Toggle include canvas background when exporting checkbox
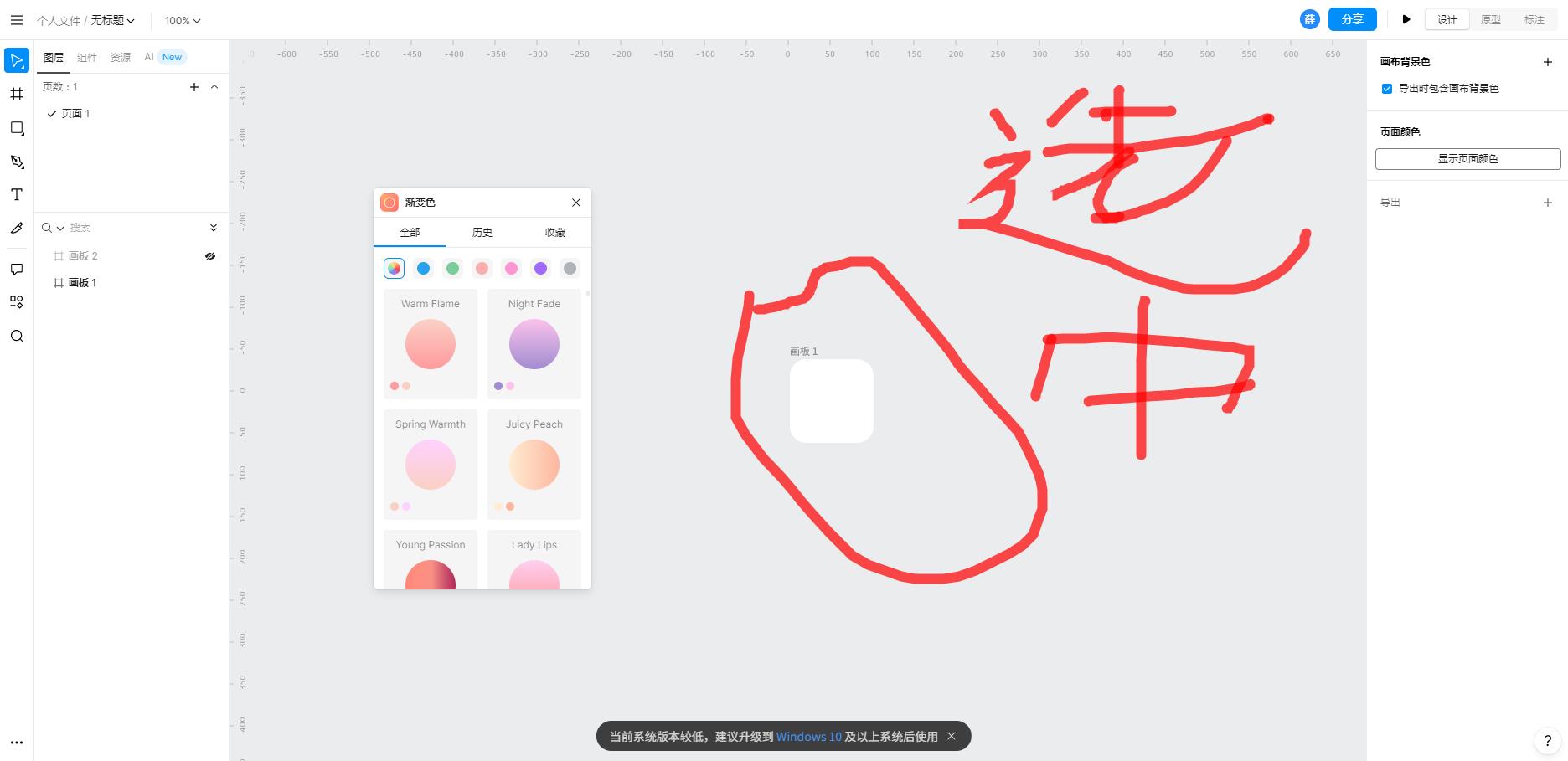Image resolution: width=1568 pixels, height=761 pixels. (x=1387, y=89)
